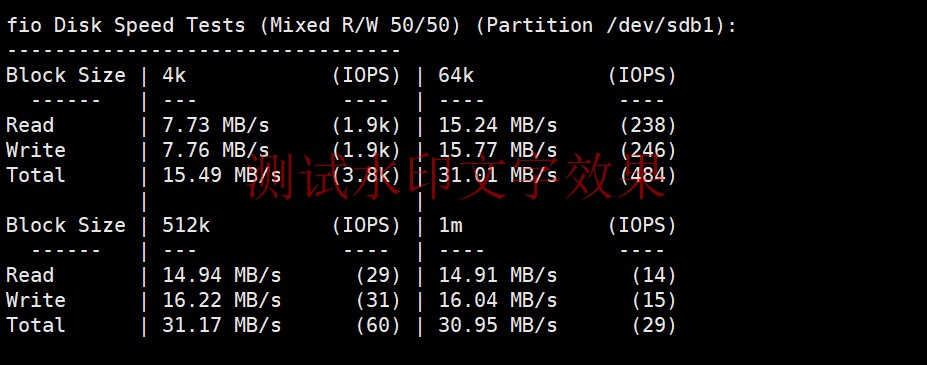Screen dimensions: 927x365
Task: Click the 64k read speed 15.24 MB/s
Action: (498, 125)
